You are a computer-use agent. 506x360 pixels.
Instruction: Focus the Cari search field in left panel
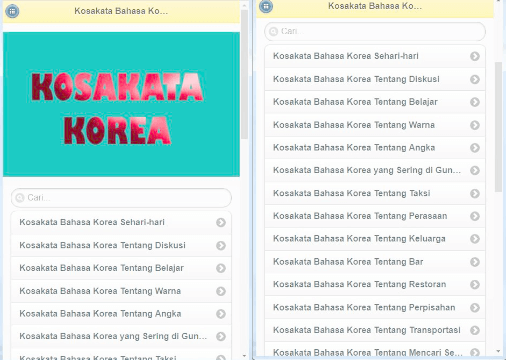121,198
